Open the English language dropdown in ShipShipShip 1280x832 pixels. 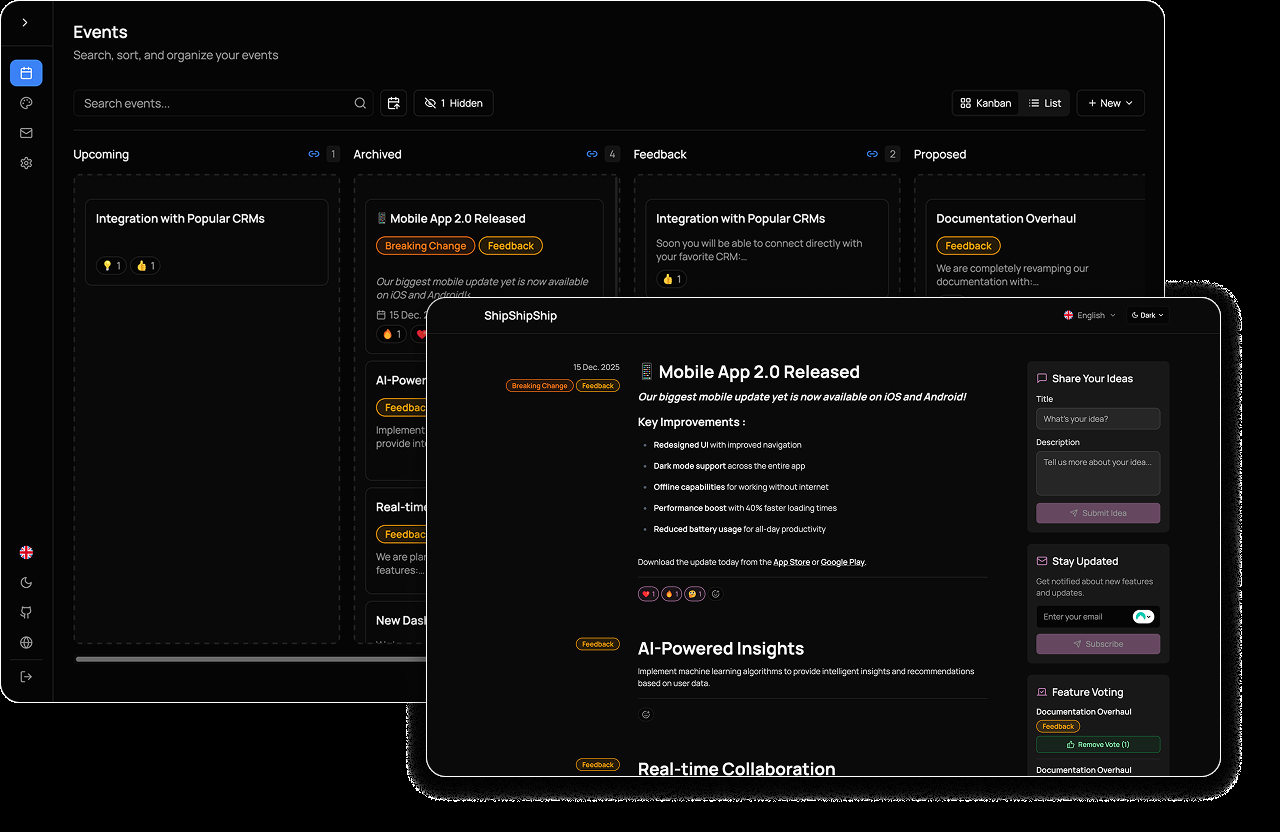point(1089,315)
